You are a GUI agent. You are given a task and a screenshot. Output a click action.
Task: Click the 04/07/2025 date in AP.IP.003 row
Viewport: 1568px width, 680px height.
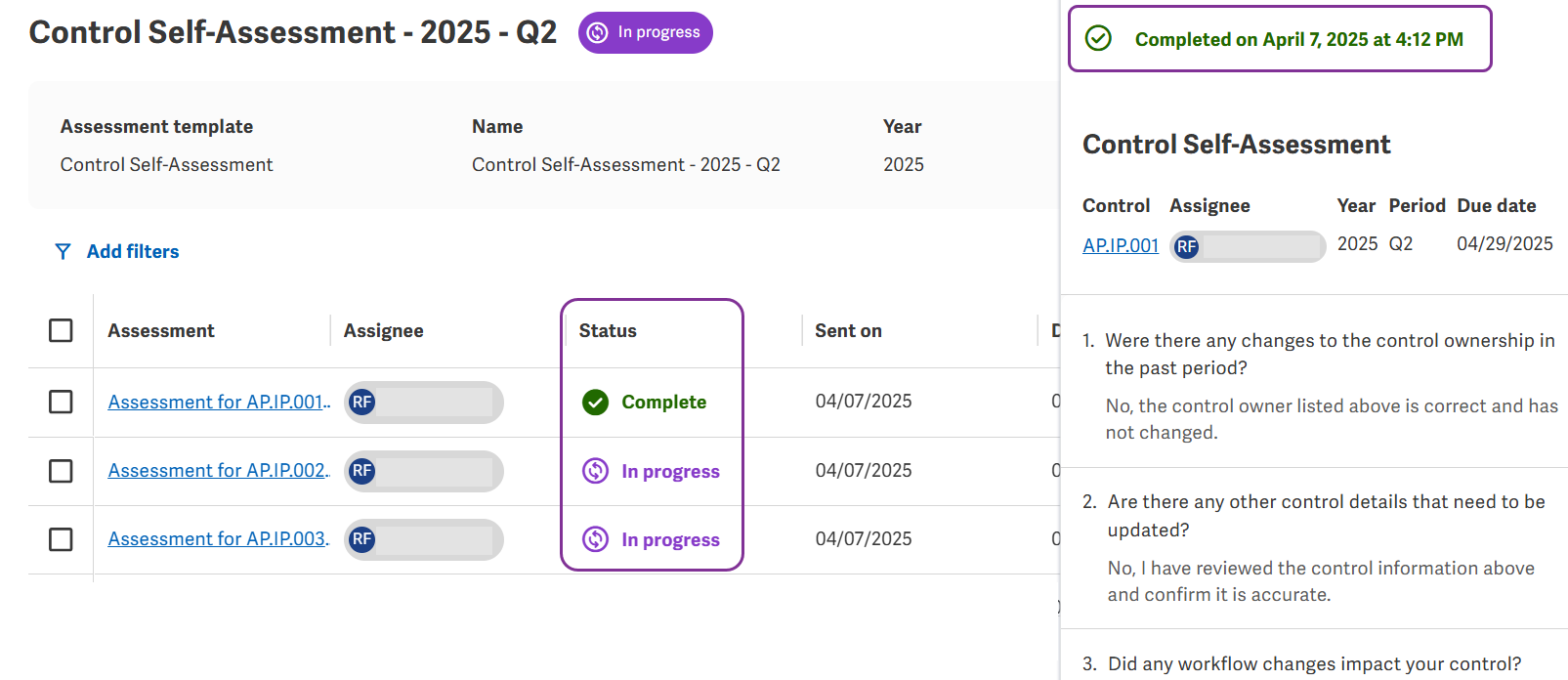click(864, 539)
